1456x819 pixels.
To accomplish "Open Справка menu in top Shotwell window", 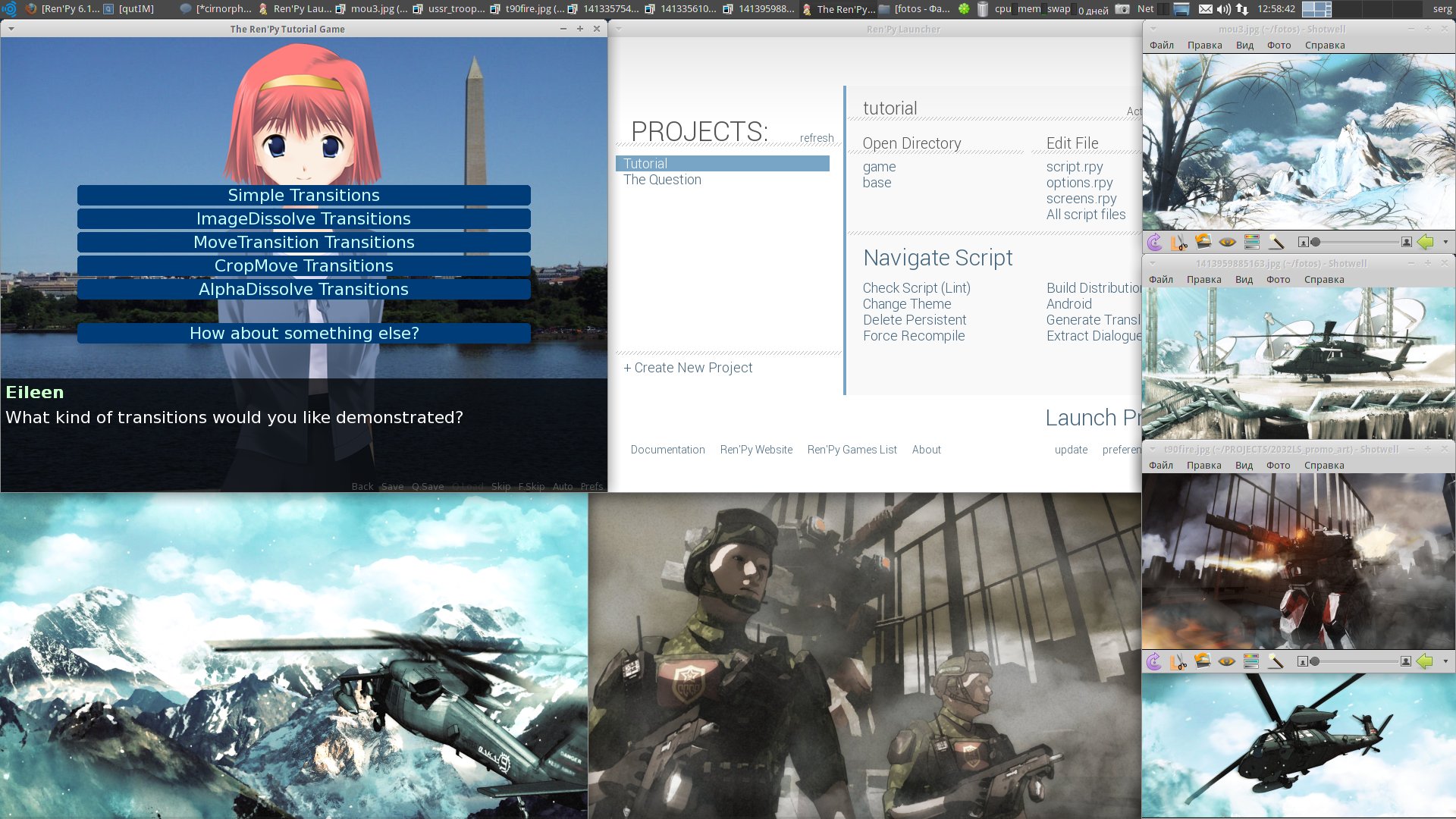I will coord(1324,45).
